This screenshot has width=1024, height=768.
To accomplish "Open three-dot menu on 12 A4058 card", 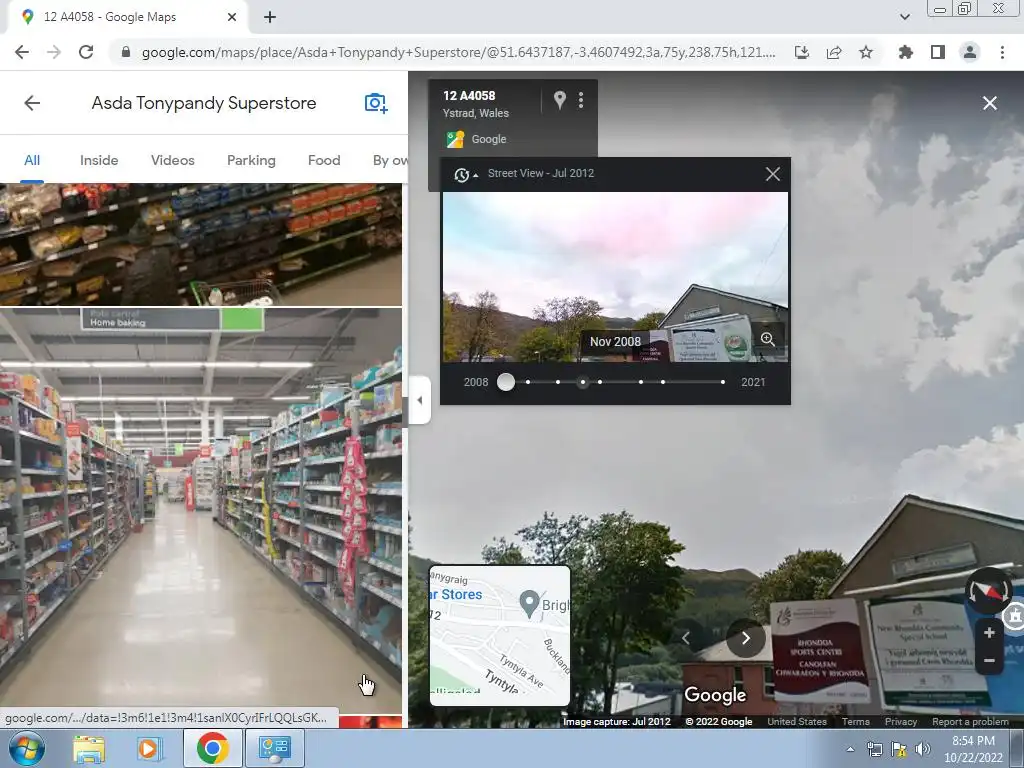I will 581,100.
